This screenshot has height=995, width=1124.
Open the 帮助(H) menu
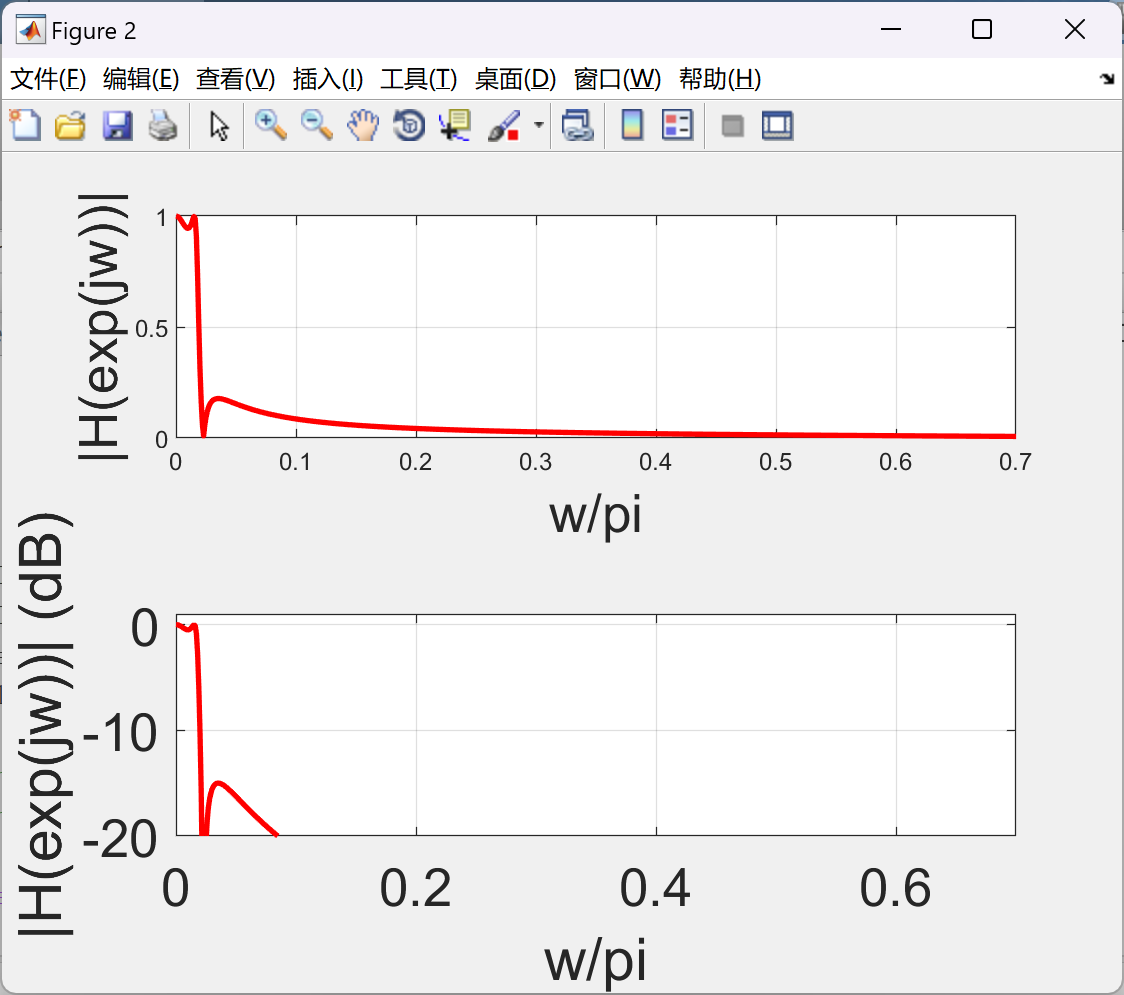(720, 79)
